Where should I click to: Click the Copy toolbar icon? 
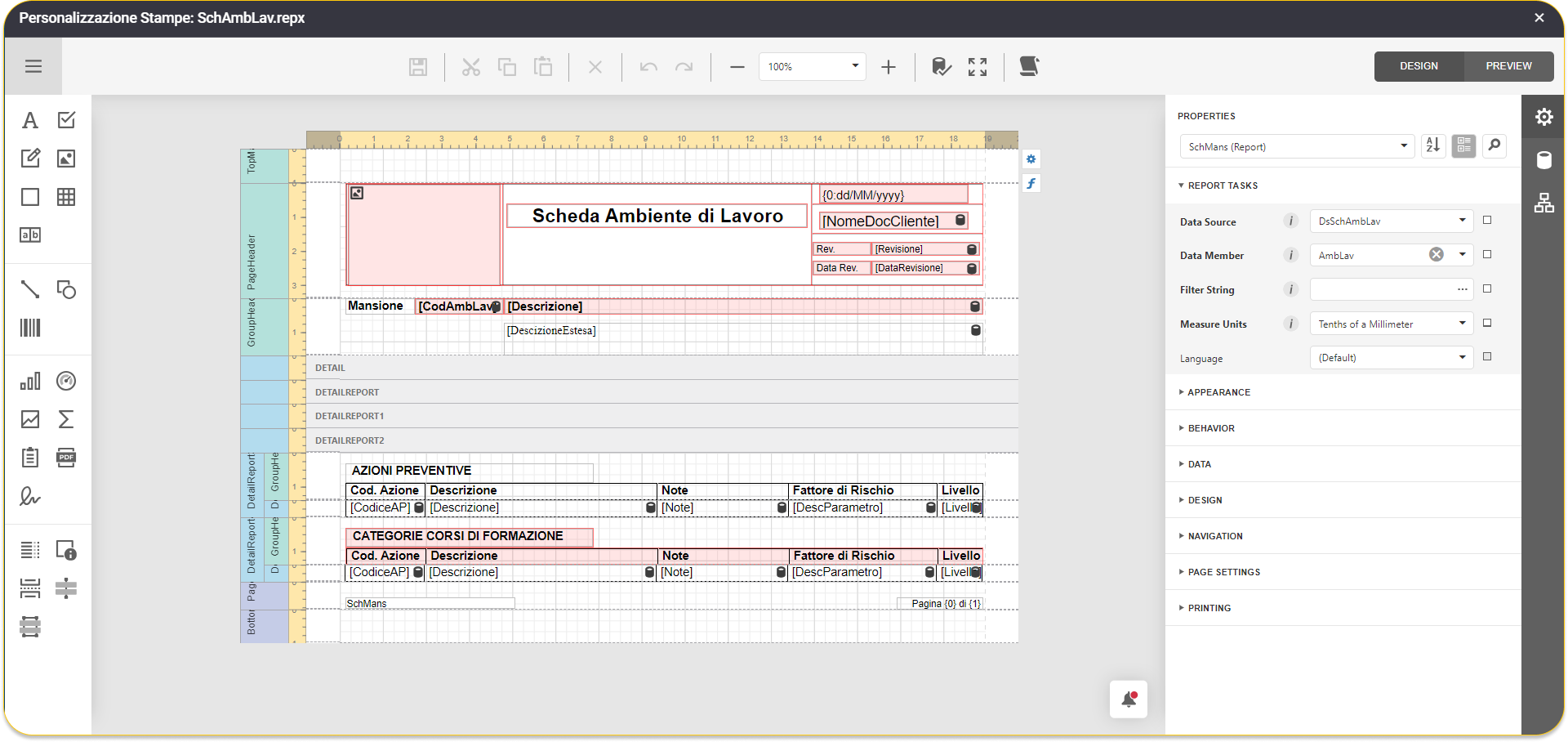click(507, 67)
